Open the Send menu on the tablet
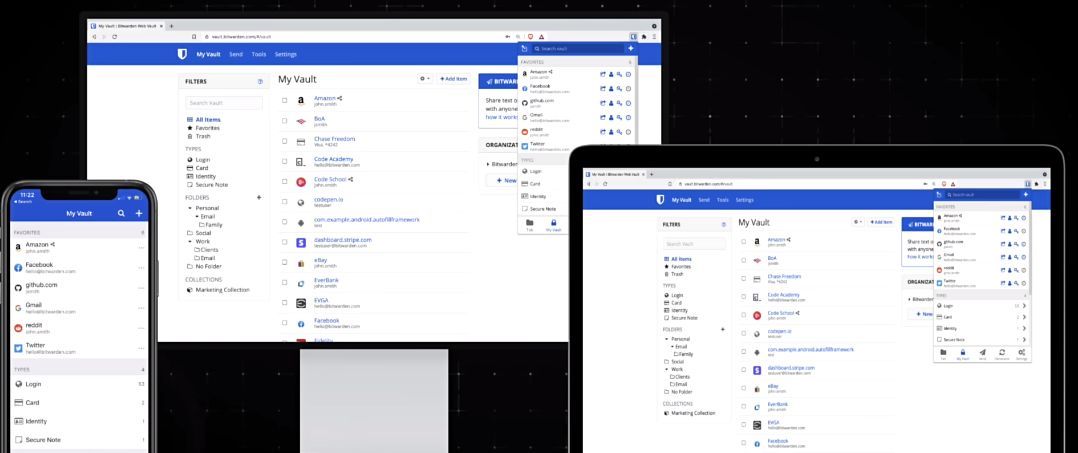Image resolution: width=1078 pixels, height=453 pixels. pos(704,200)
